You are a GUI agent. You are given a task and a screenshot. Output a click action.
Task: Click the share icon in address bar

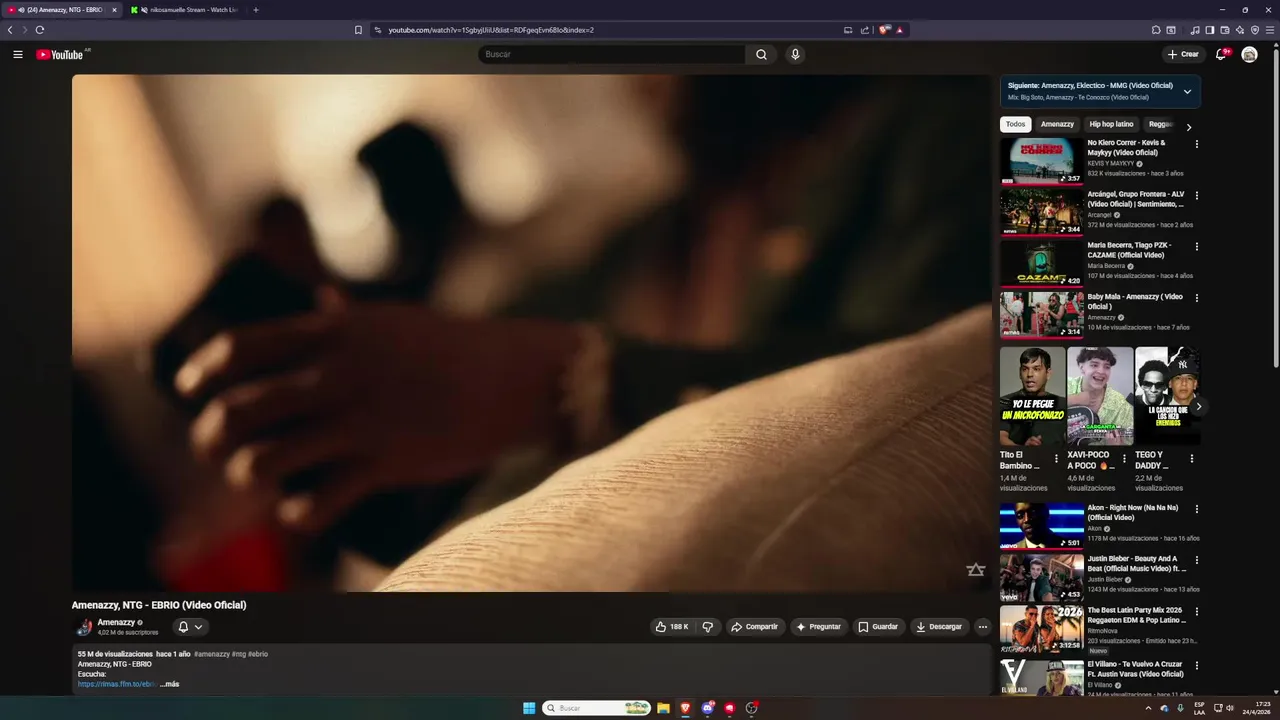coord(865,30)
